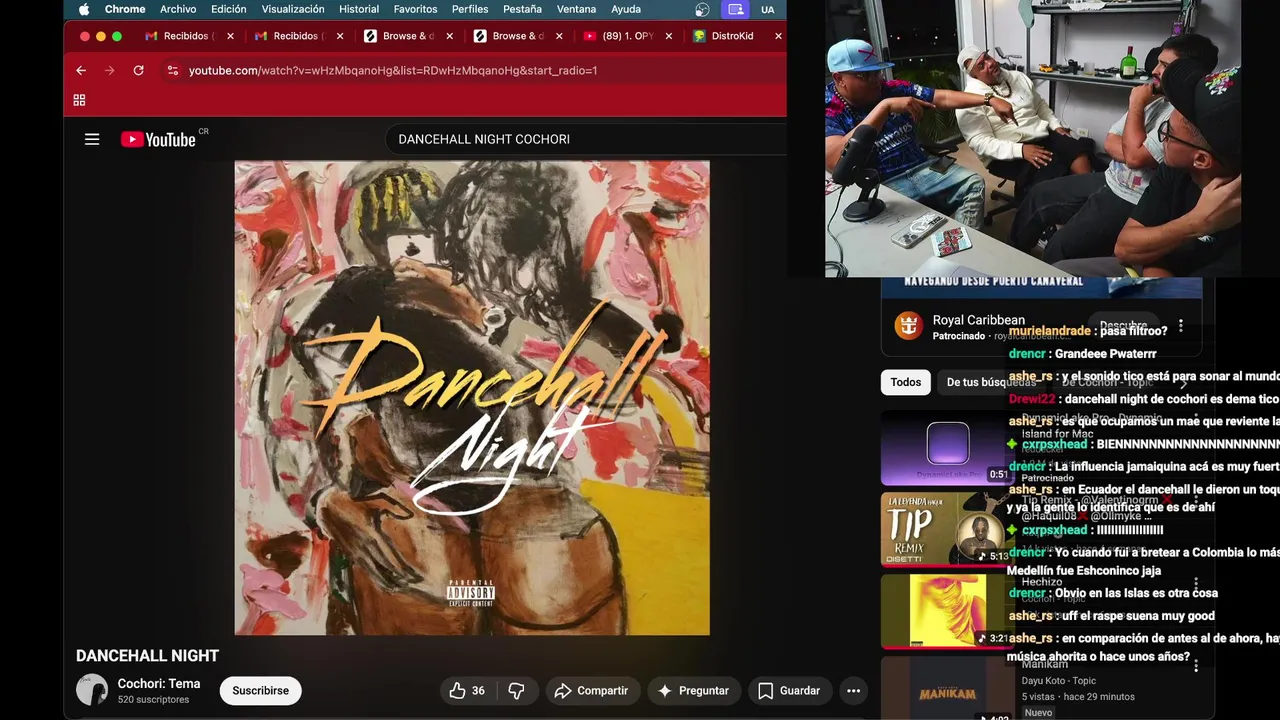The image size is (1280, 720).
Task: Click the Dayu Koto - Topic channel name
Action: 1058,681
